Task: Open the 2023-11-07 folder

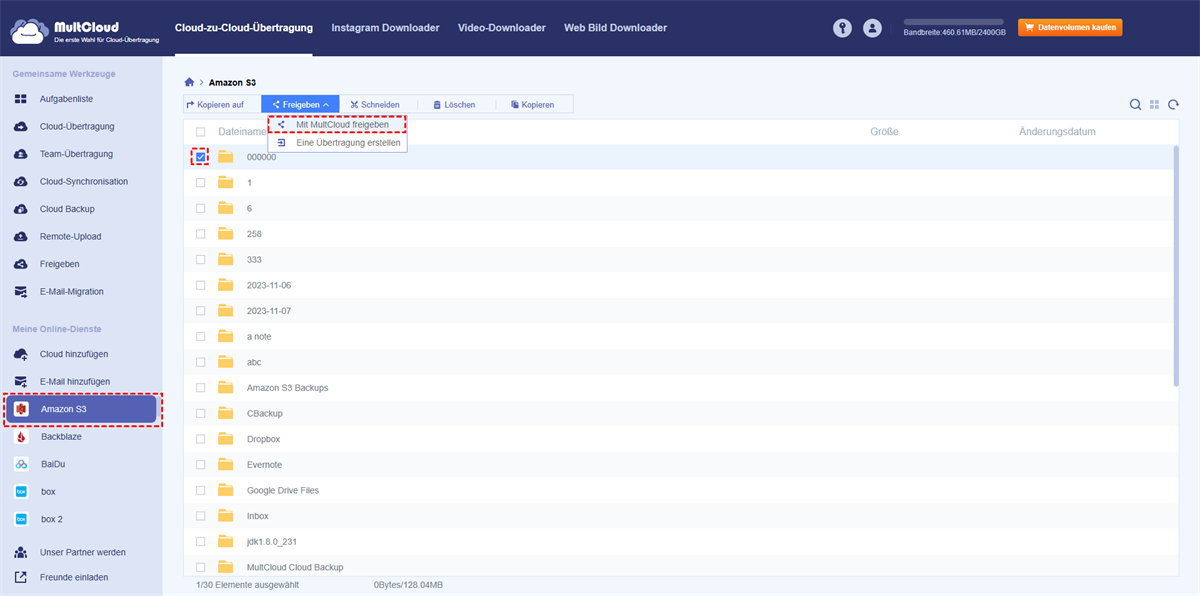Action: click(269, 311)
